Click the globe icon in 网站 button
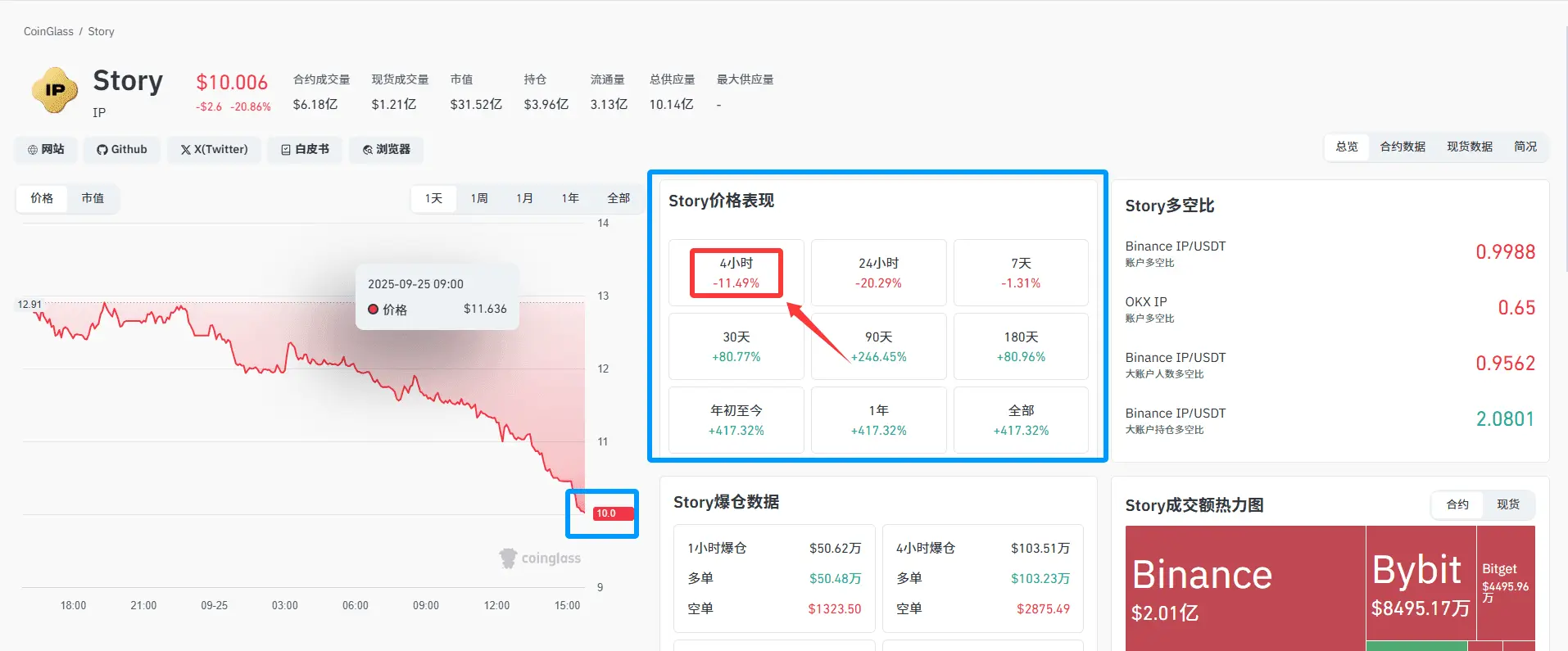The height and width of the screenshot is (651, 1568). coord(33,150)
